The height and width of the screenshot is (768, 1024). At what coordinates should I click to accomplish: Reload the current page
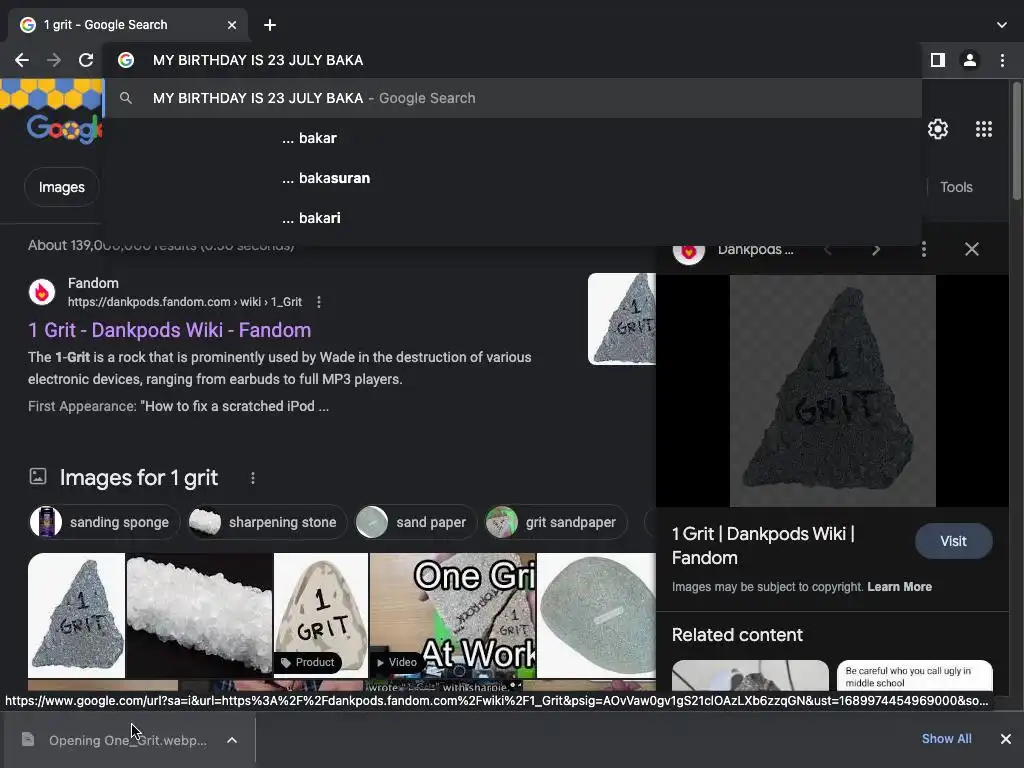(x=86, y=60)
